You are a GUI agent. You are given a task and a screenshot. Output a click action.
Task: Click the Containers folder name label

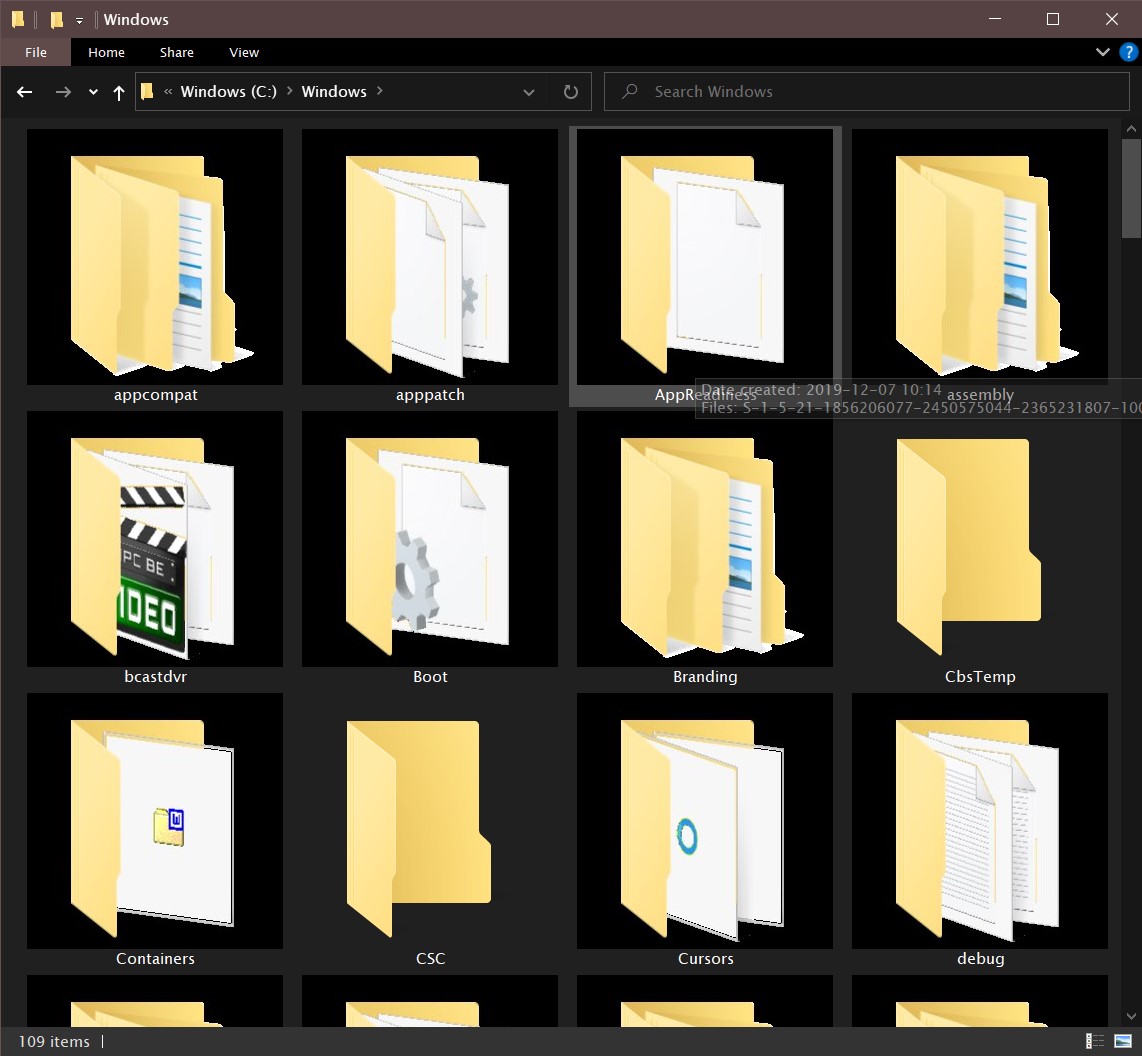[x=155, y=958]
